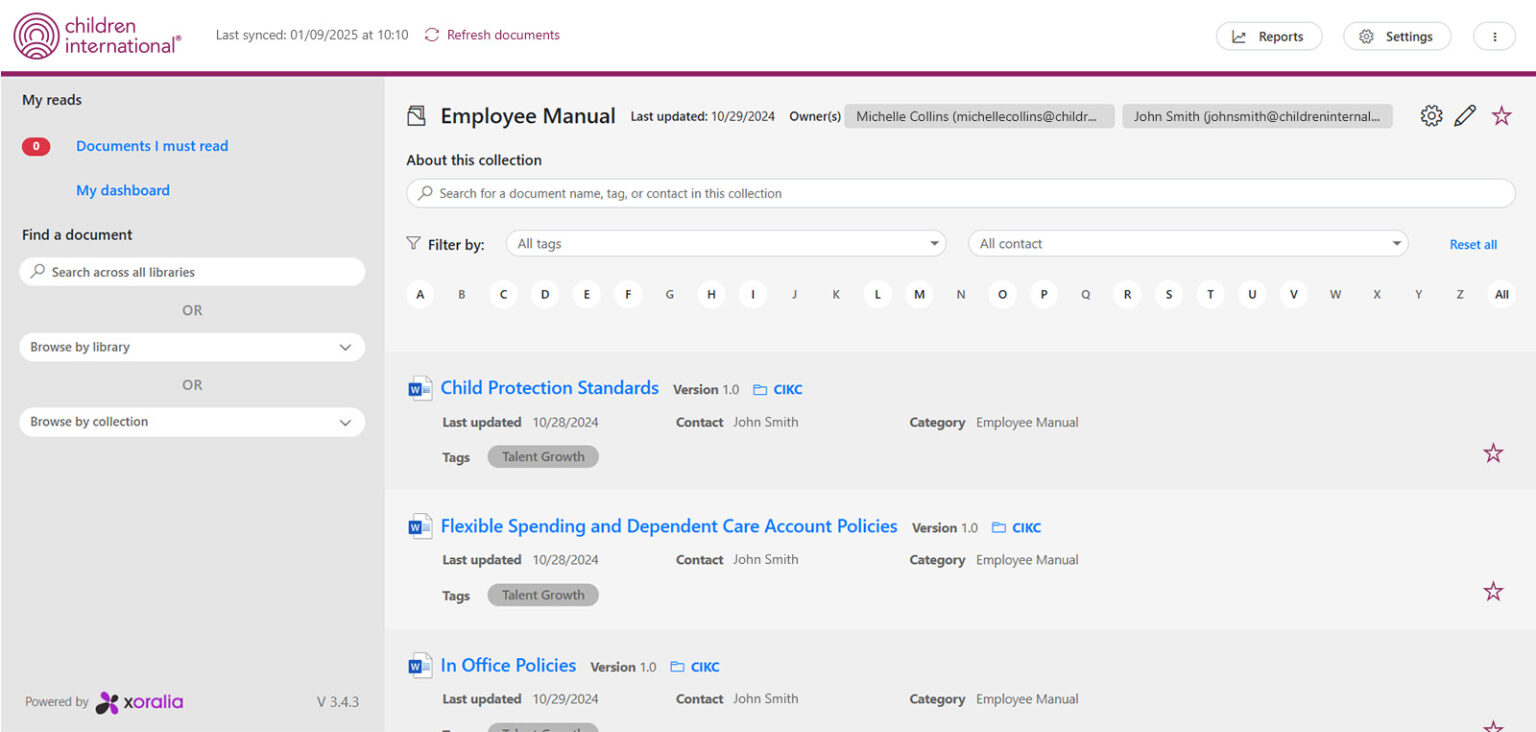Expand the Browse by library dropdown
The image size is (1536, 732).
point(192,347)
